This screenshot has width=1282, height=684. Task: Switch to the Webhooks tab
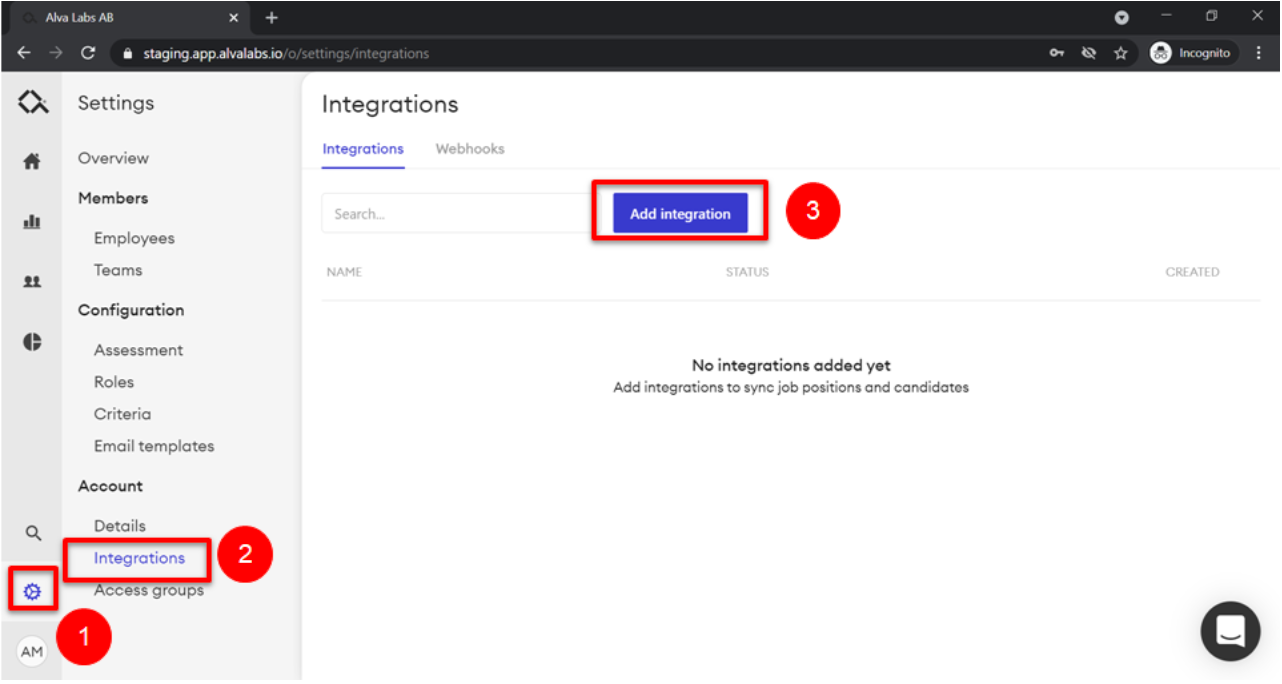pyautogui.click(x=470, y=148)
